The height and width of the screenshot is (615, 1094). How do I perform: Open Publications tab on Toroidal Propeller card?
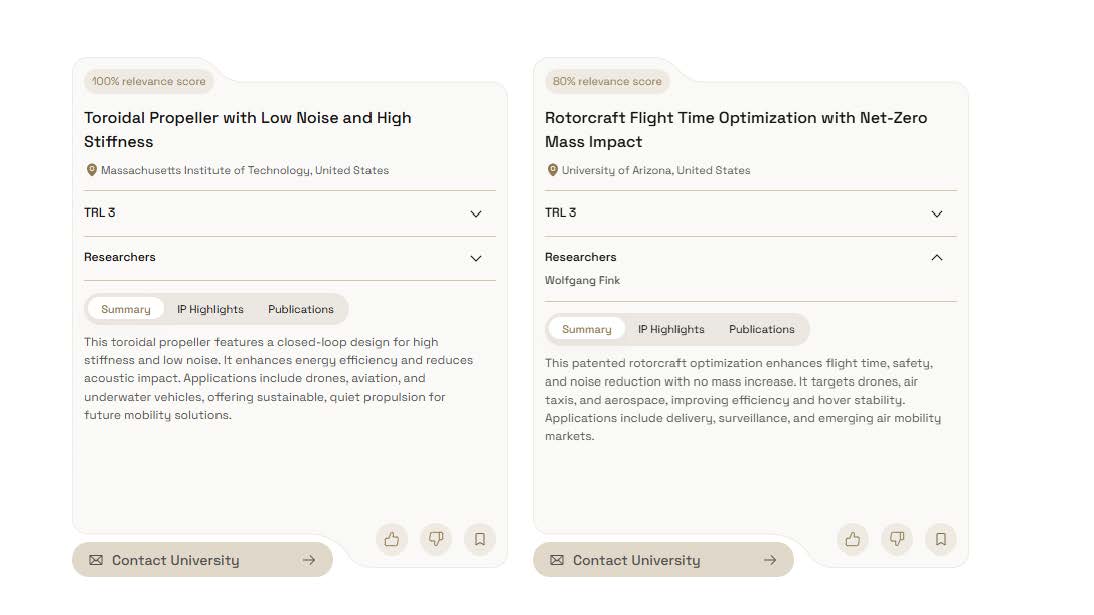(301, 309)
